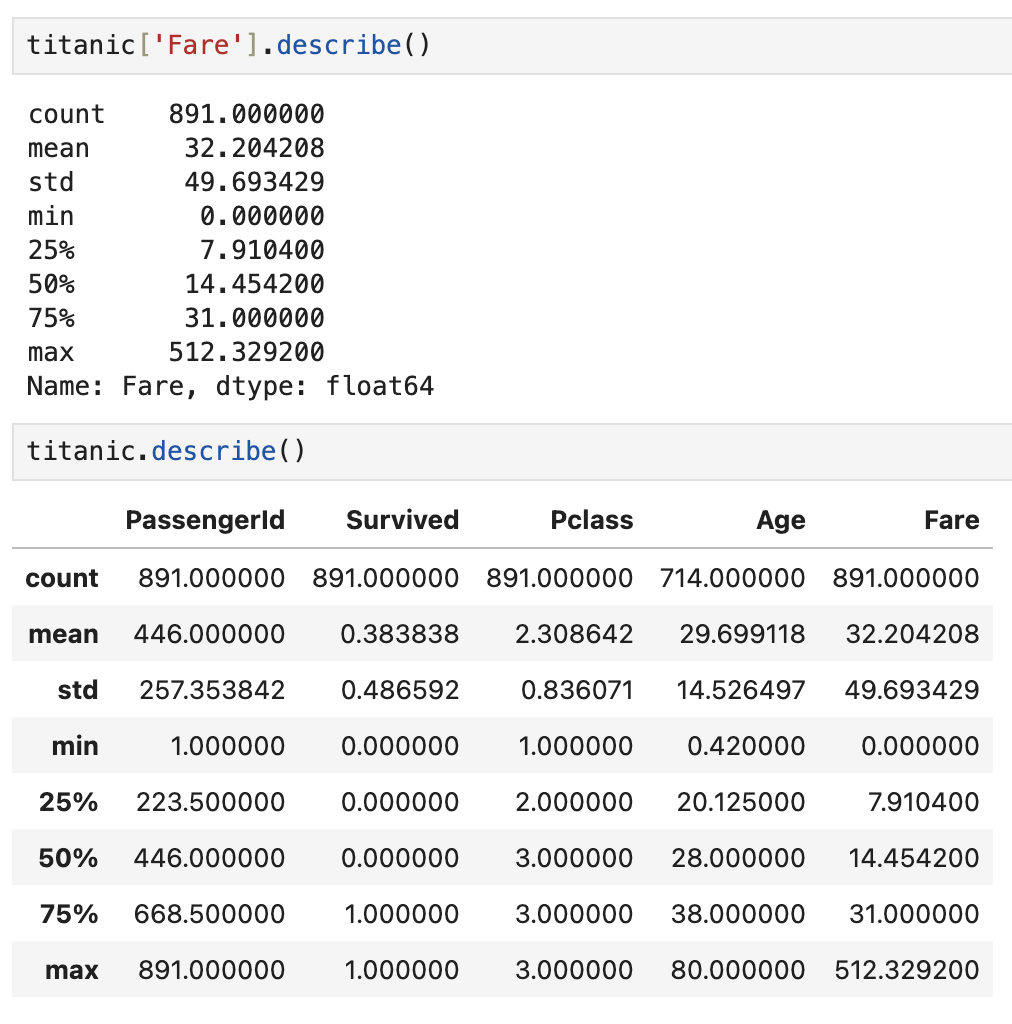Viewport: 1012px width, 1024px height.
Task: Click the max row label in table
Action: tap(72, 970)
